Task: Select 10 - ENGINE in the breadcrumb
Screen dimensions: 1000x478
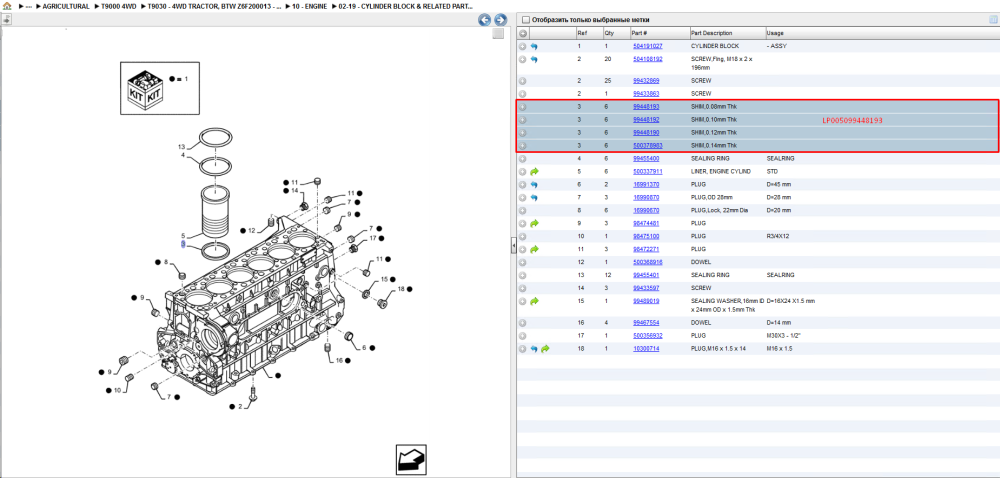Action: [309, 6]
